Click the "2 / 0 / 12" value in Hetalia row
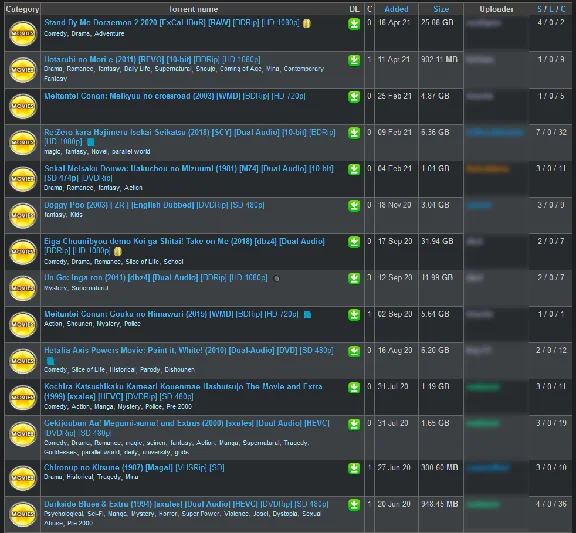The height and width of the screenshot is (533, 576). click(551, 350)
